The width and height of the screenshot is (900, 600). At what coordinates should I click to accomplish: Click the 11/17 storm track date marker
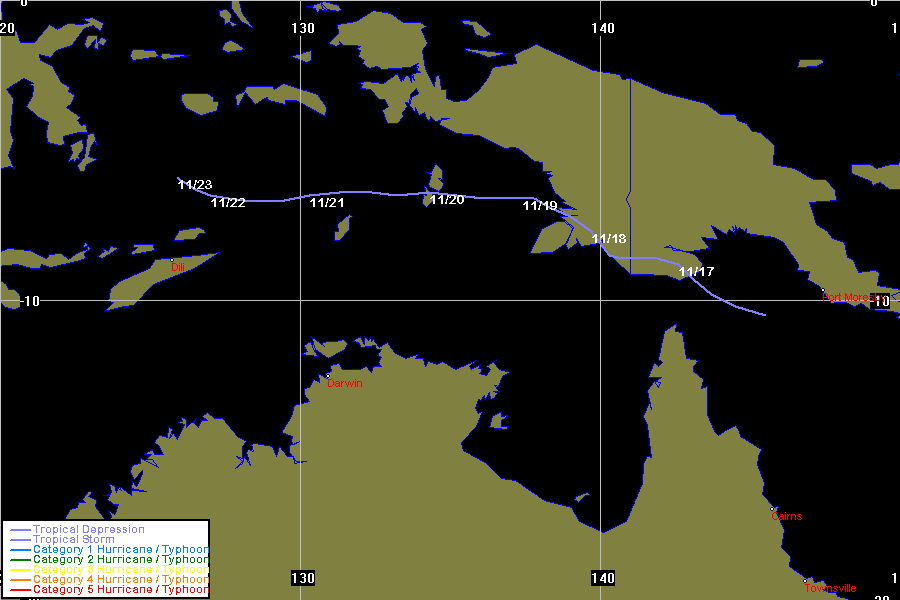click(696, 272)
